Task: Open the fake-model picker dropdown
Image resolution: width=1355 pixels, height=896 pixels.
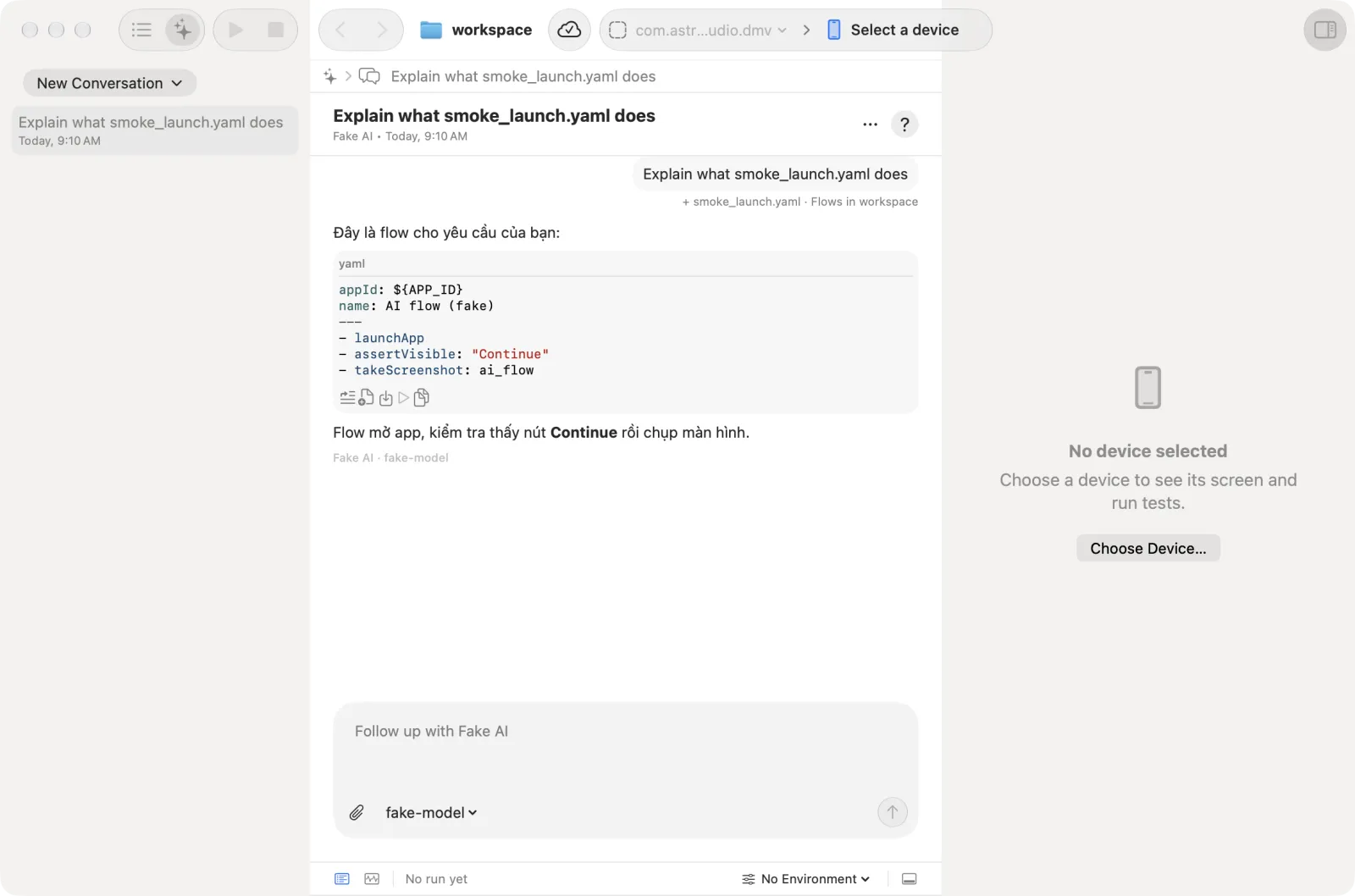Action: (x=431, y=812)
